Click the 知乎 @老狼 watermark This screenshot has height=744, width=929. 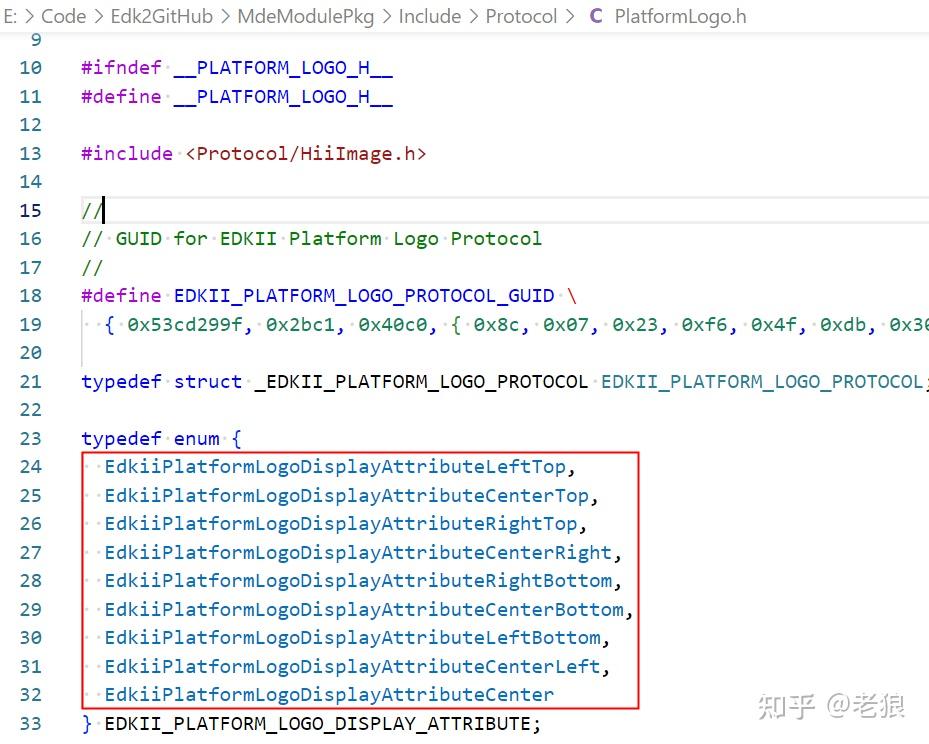[833, 705]
